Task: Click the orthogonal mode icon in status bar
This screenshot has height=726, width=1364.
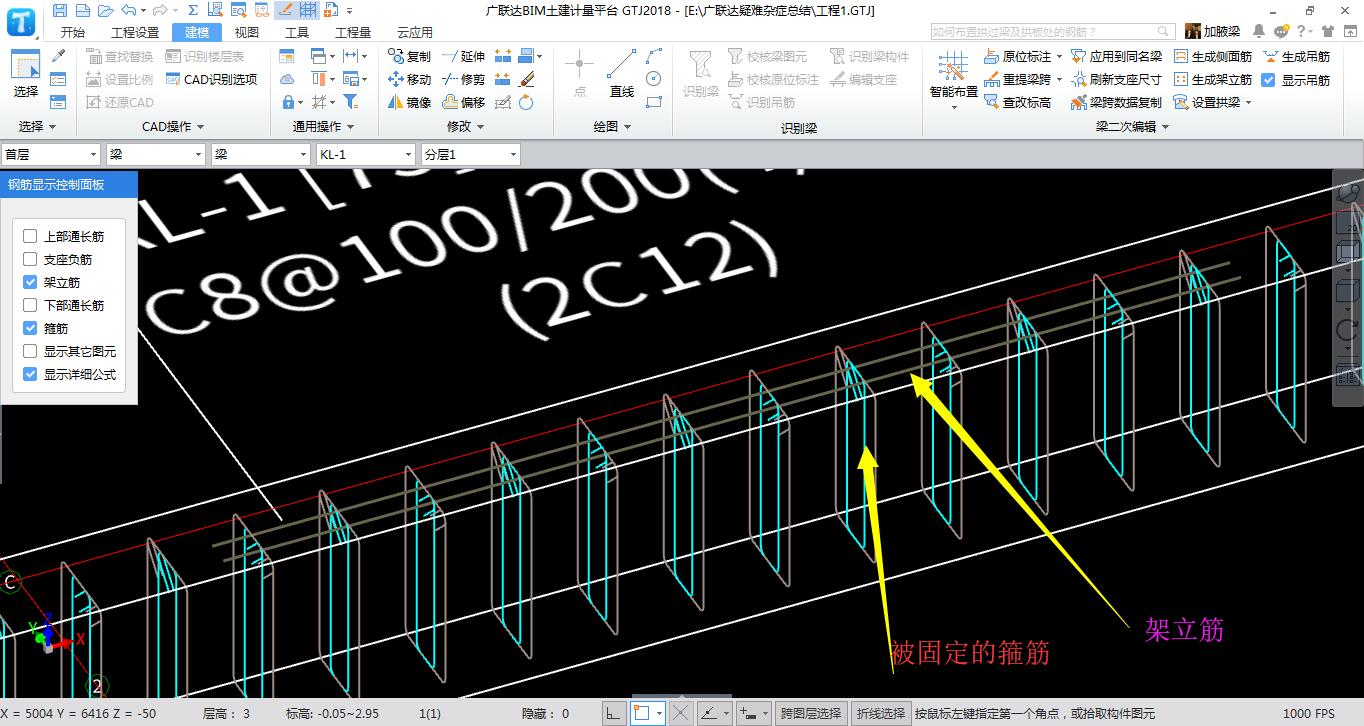Action: click(x=614, y=713)
